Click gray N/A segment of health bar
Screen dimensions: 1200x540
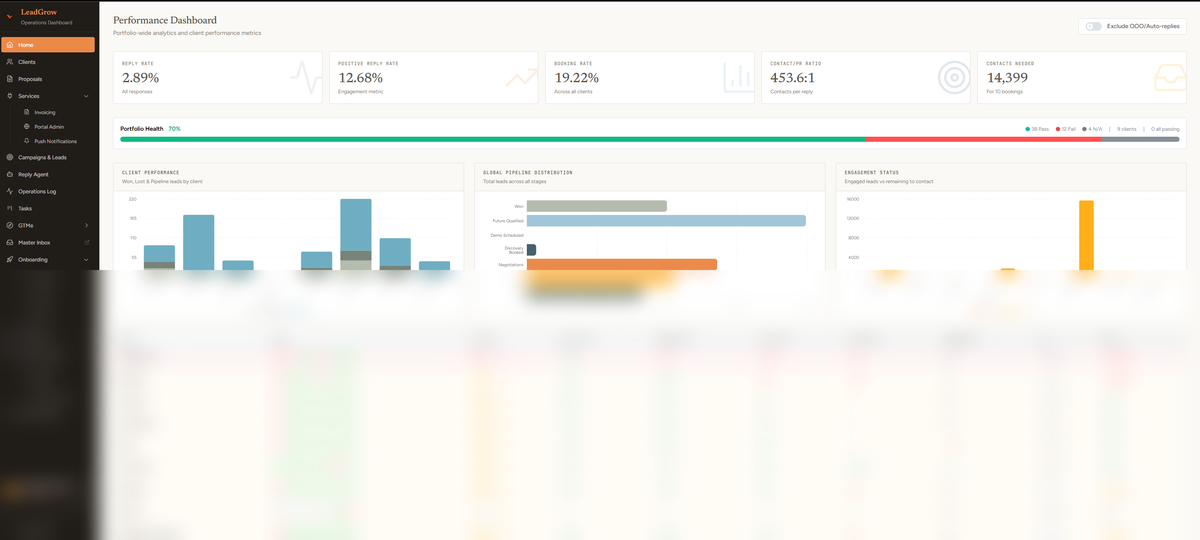coord(1140,139)
